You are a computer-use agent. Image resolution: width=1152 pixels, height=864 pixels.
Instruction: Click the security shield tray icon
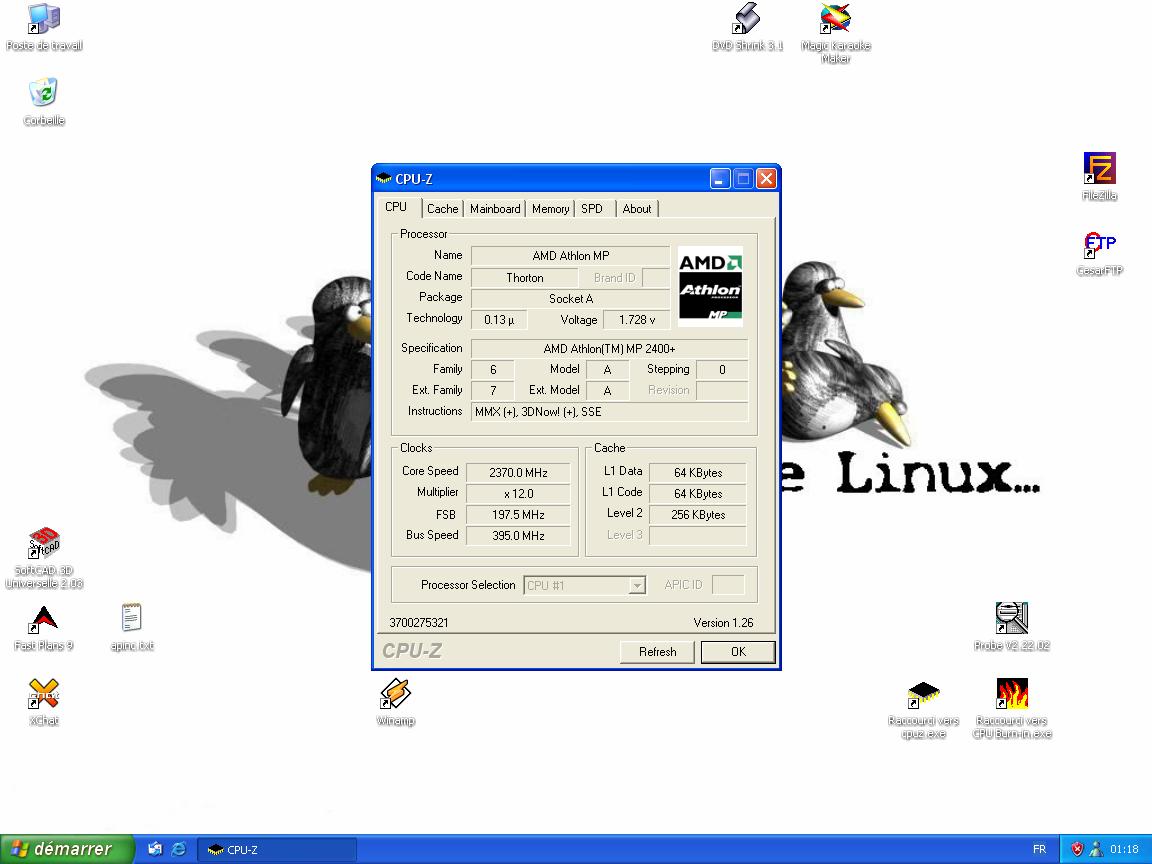point(1077,849)
